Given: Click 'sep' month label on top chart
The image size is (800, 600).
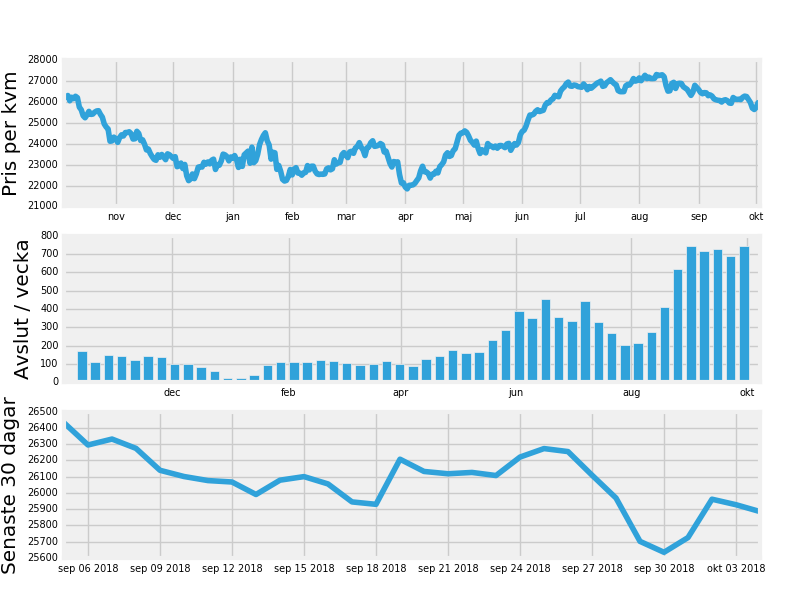Looking at the screenshot, I should pyautogui.click(x=698, y=217).
